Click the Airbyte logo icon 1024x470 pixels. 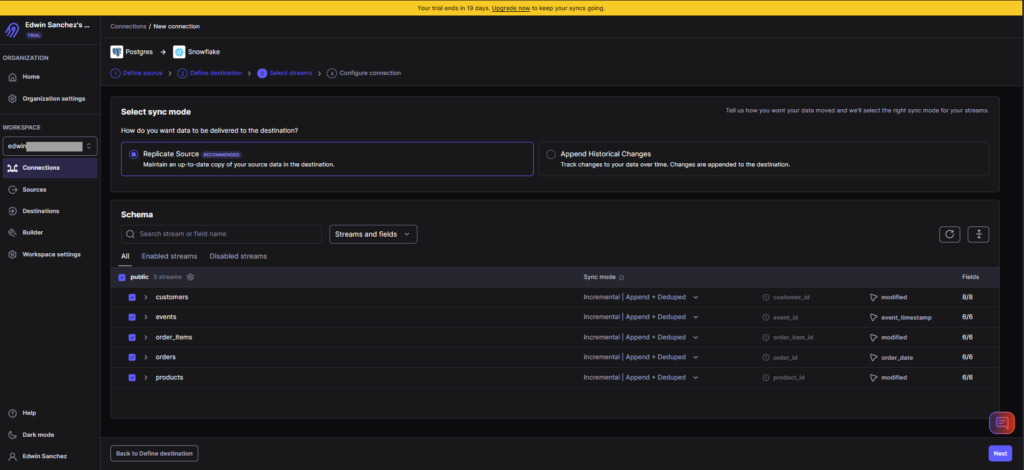click(x=12, y=30)
